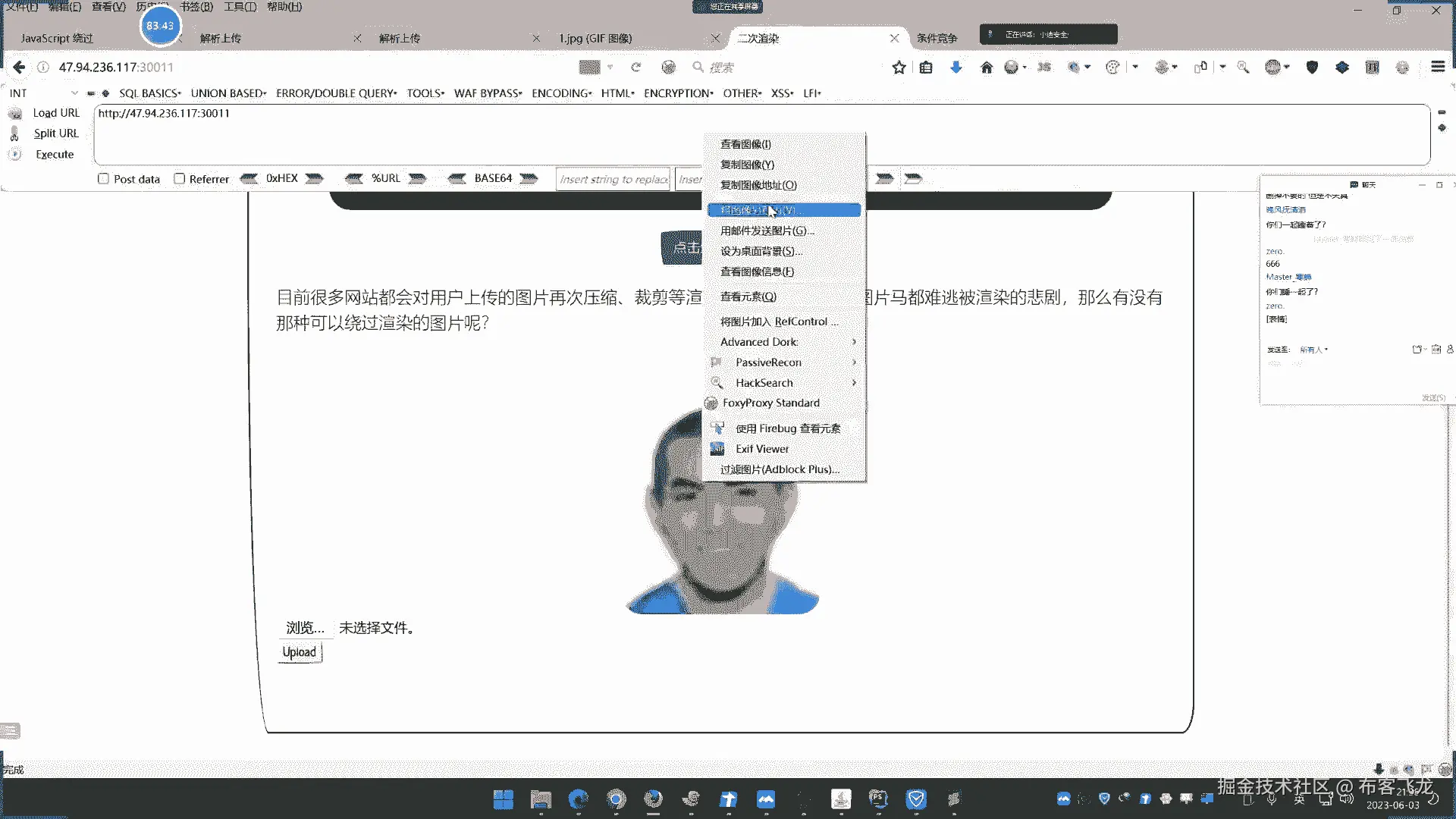Click the HackBar URL text field
Viewport: 1456px width, 819px height.
(758, 134)
